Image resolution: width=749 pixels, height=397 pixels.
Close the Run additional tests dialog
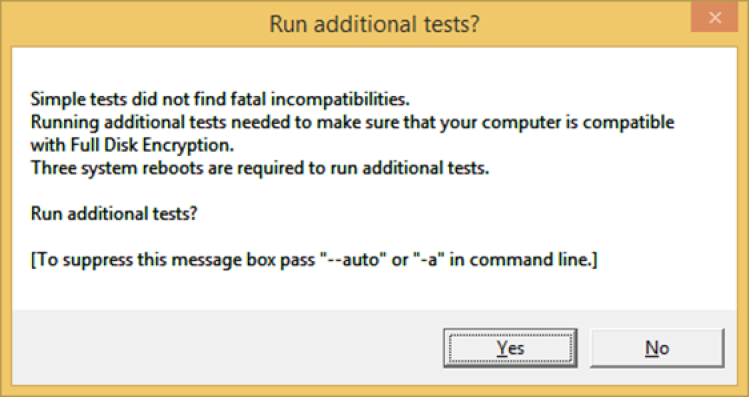715,18
